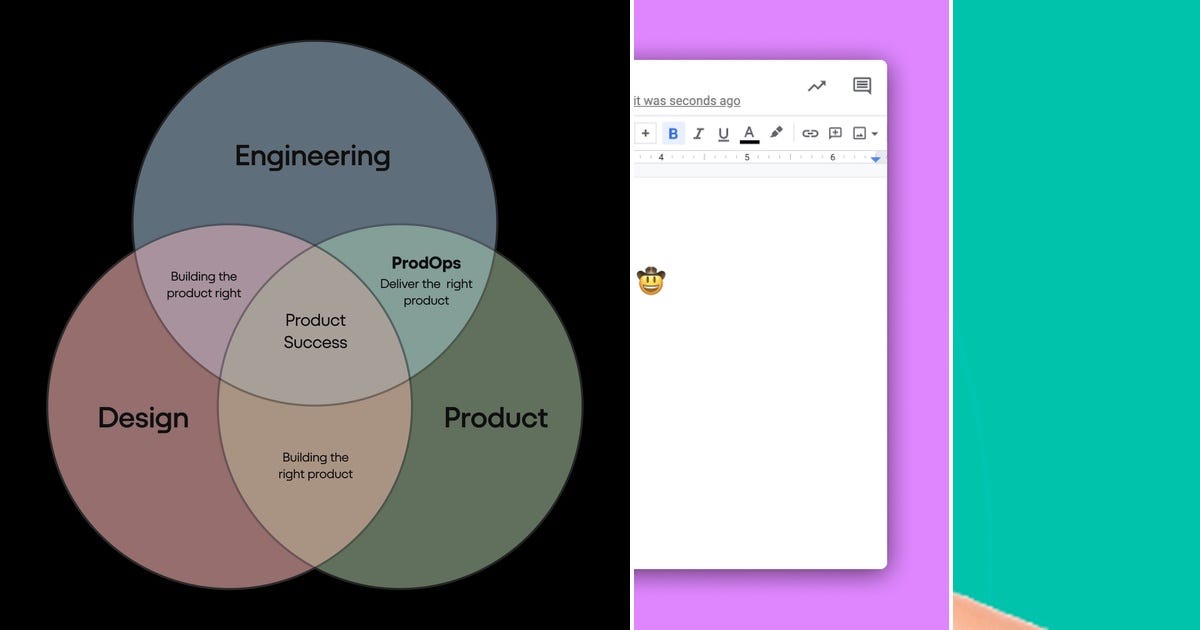This screenshot has width=1200, height=630.
Task: Open the insert image dropdown arrow
Action: (876, 133)
